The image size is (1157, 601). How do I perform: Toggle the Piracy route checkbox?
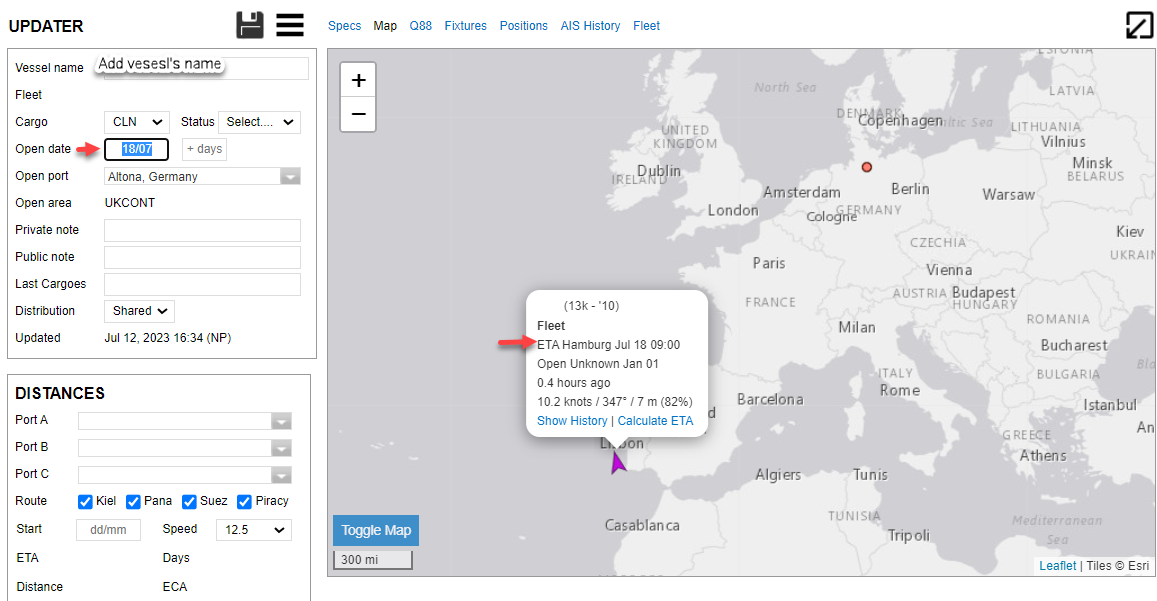[x=244, y=502]
